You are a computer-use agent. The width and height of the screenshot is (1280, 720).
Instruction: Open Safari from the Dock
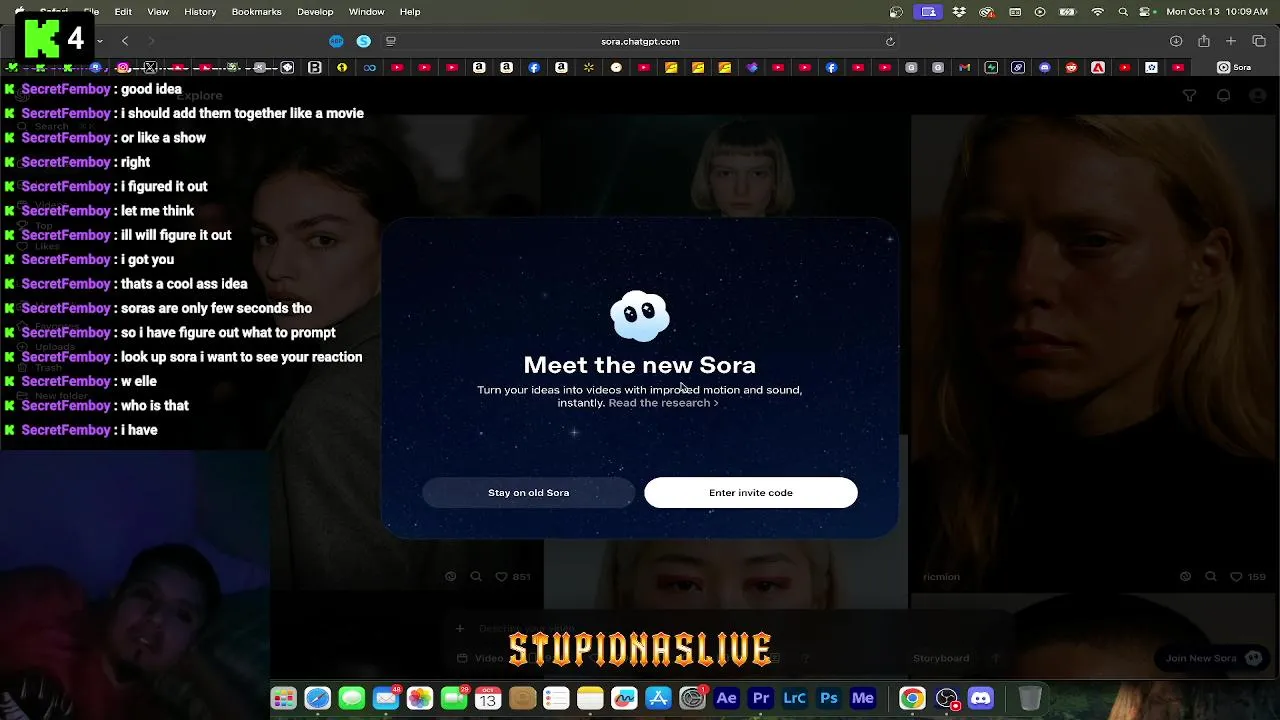318,698
